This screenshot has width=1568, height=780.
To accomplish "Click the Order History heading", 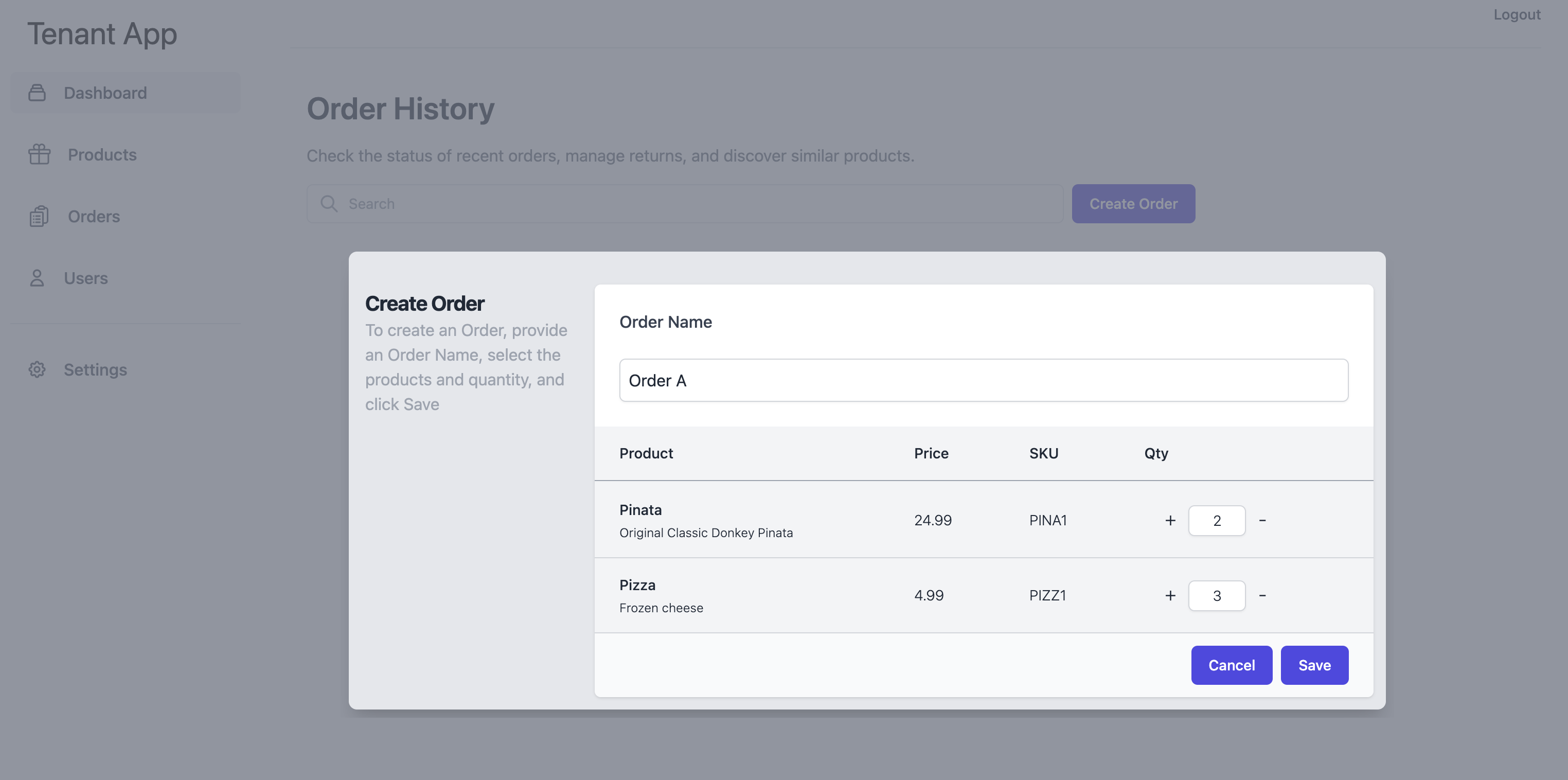I will tap(401, 109).
